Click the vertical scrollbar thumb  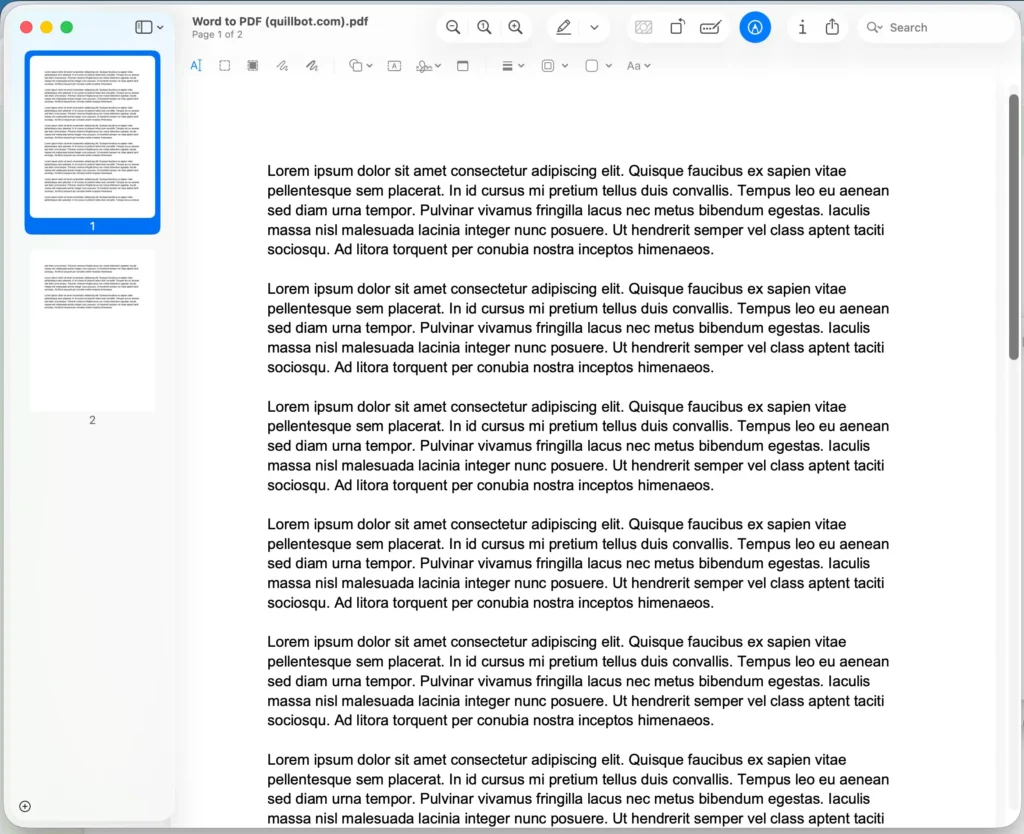click(x=1014, y=227)
